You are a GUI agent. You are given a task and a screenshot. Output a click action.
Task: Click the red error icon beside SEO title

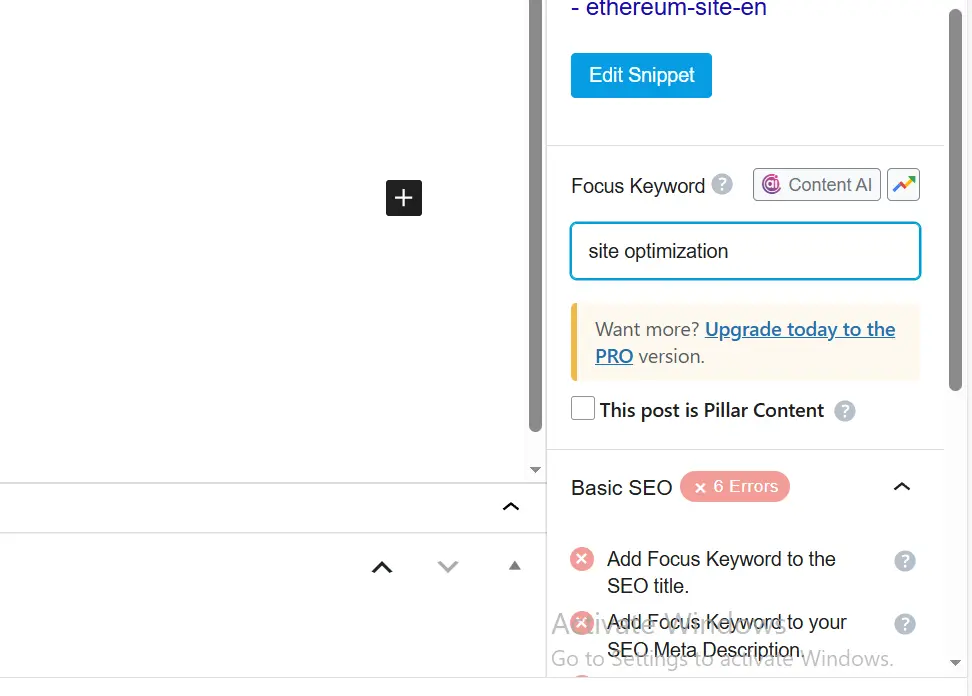click(582, 559)
